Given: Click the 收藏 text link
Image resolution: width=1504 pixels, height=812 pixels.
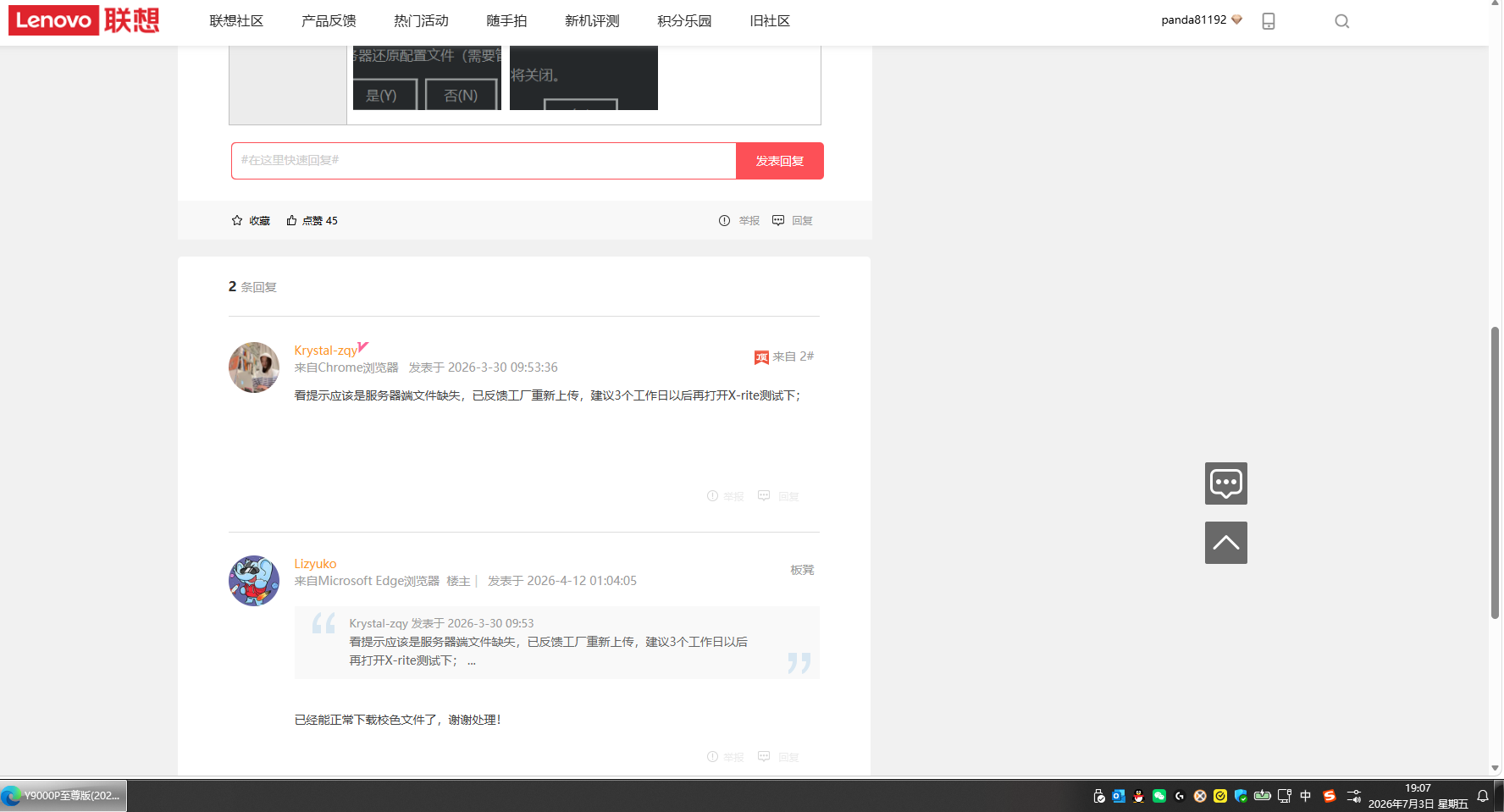Looking at the screenshot, I should 259,221.
